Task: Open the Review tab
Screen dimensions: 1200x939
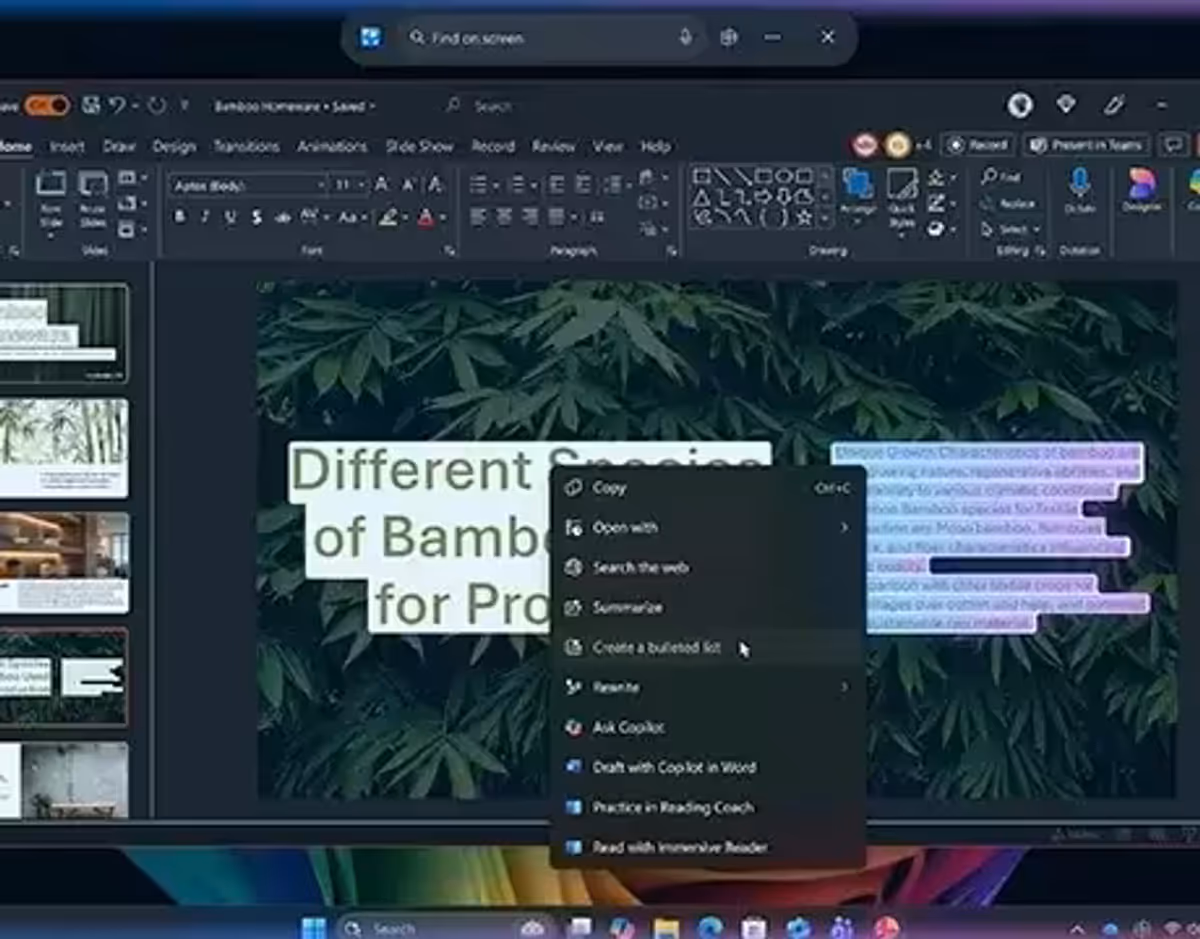Action: (553, 146)
